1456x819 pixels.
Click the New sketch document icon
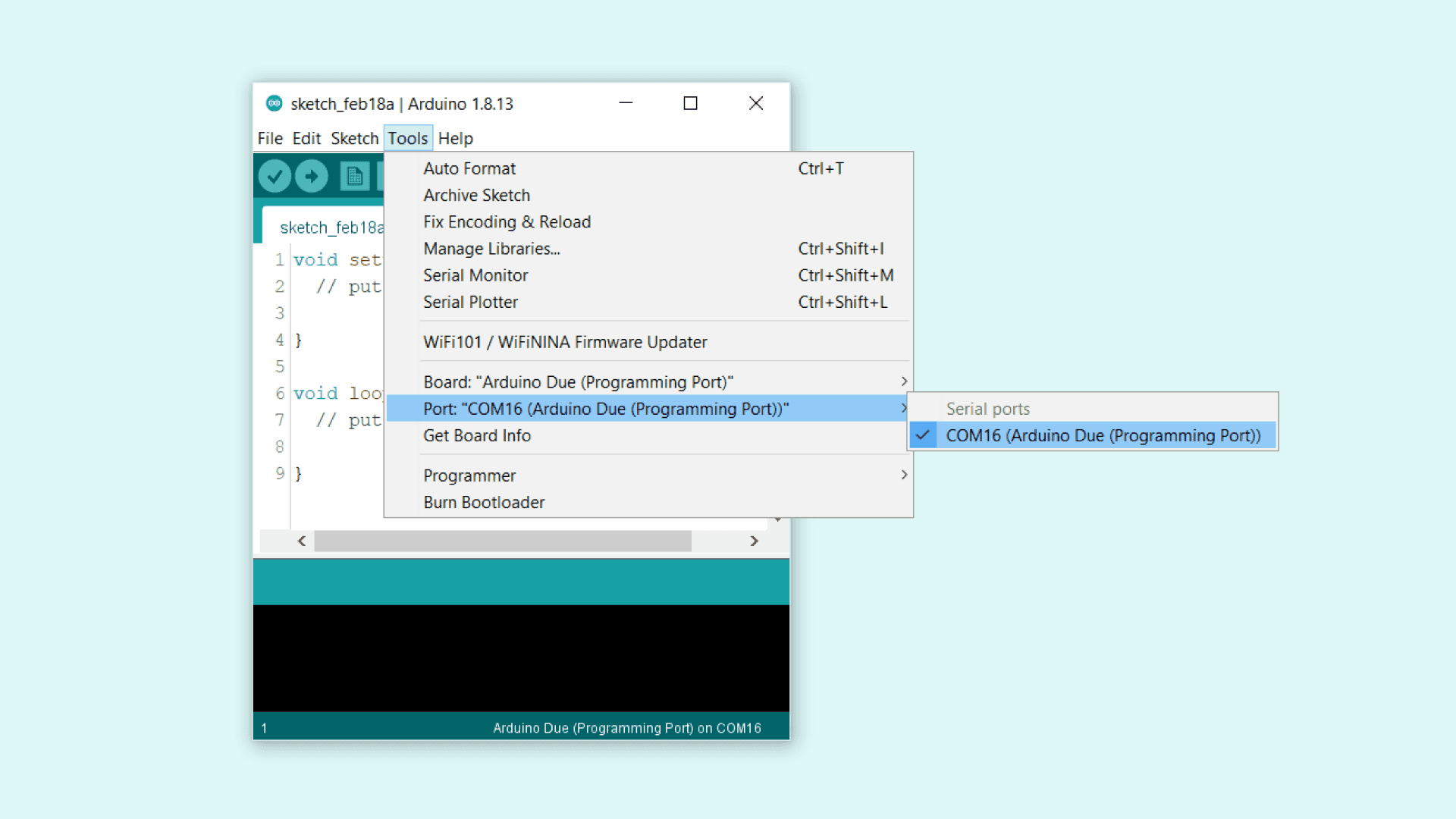point(354,177)
